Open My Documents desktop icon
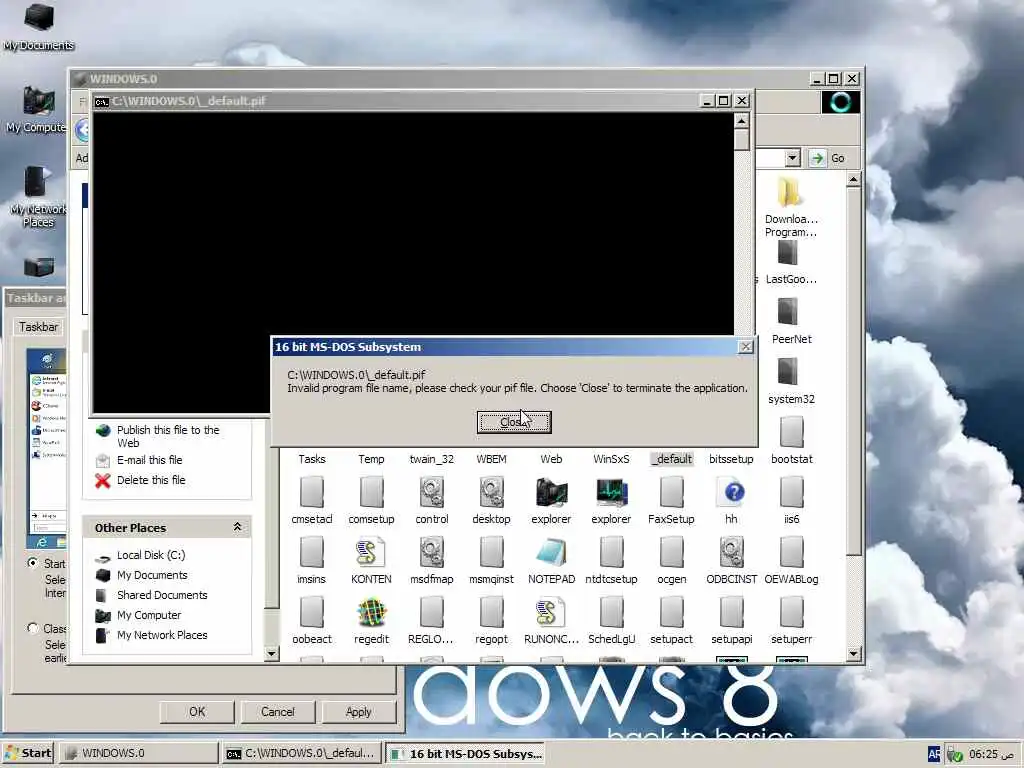The width and height of the screenshot is (1024, 768). (39, 26)
